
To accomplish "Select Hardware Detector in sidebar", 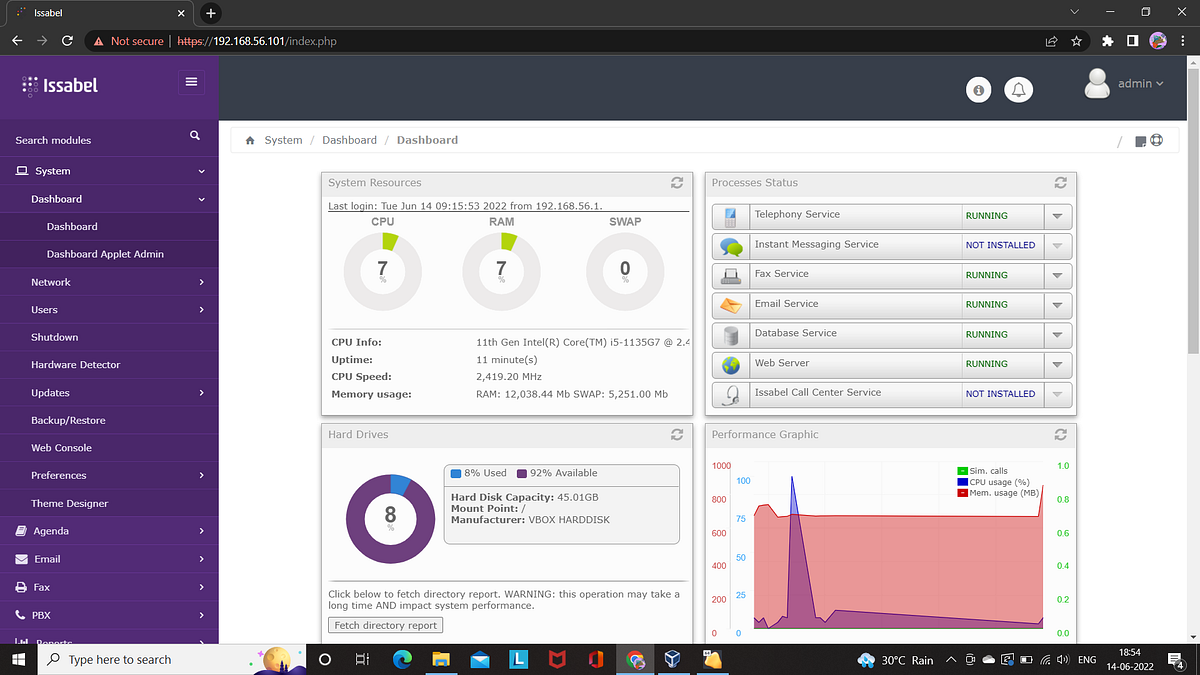I will point(109,365).
